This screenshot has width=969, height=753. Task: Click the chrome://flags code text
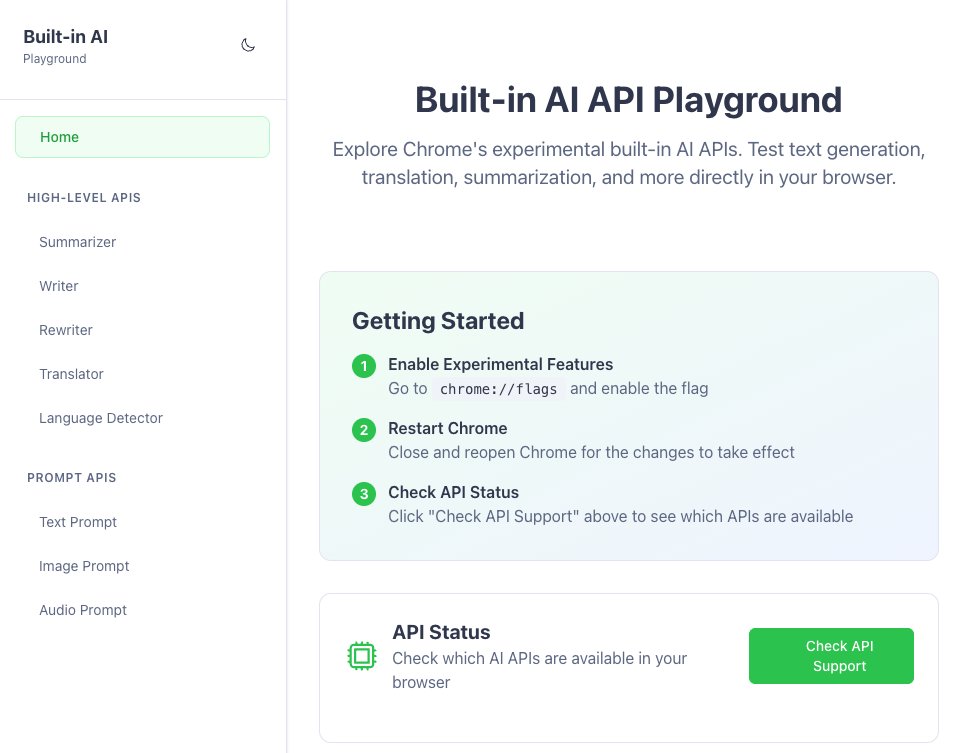[x=498, y=389]
